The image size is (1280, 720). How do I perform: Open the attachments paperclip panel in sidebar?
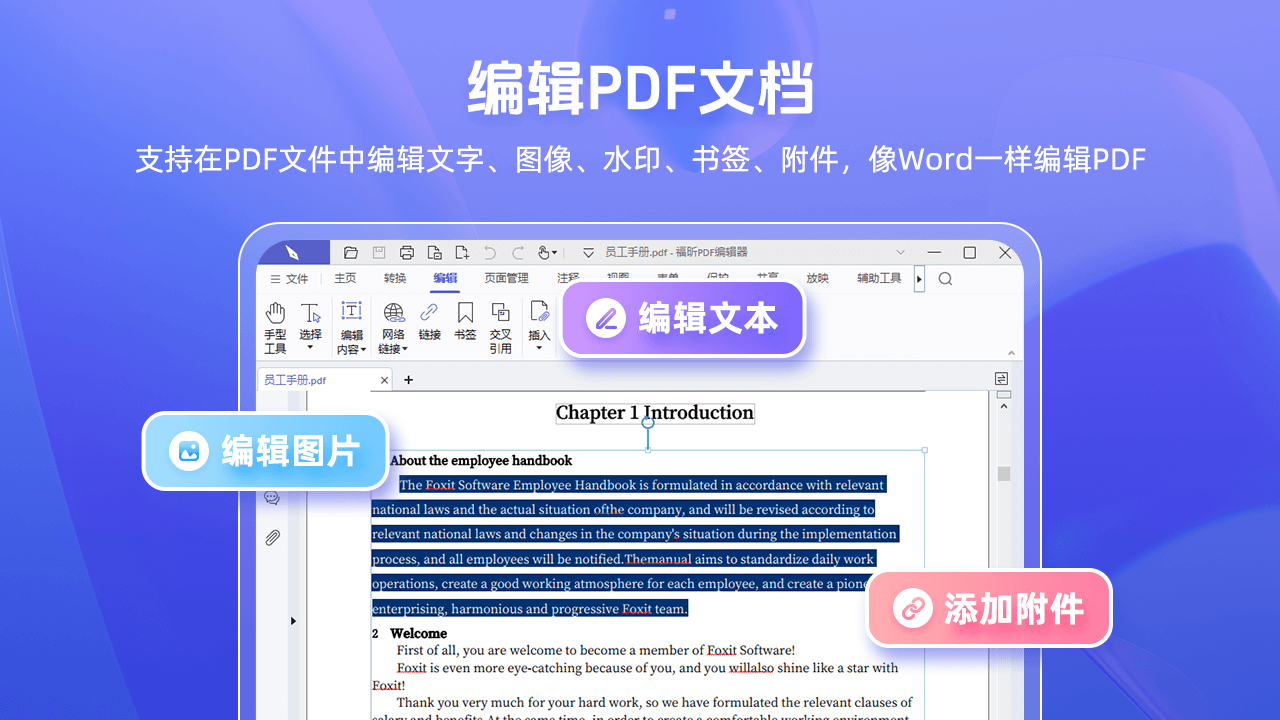click(x=271, y=537)
